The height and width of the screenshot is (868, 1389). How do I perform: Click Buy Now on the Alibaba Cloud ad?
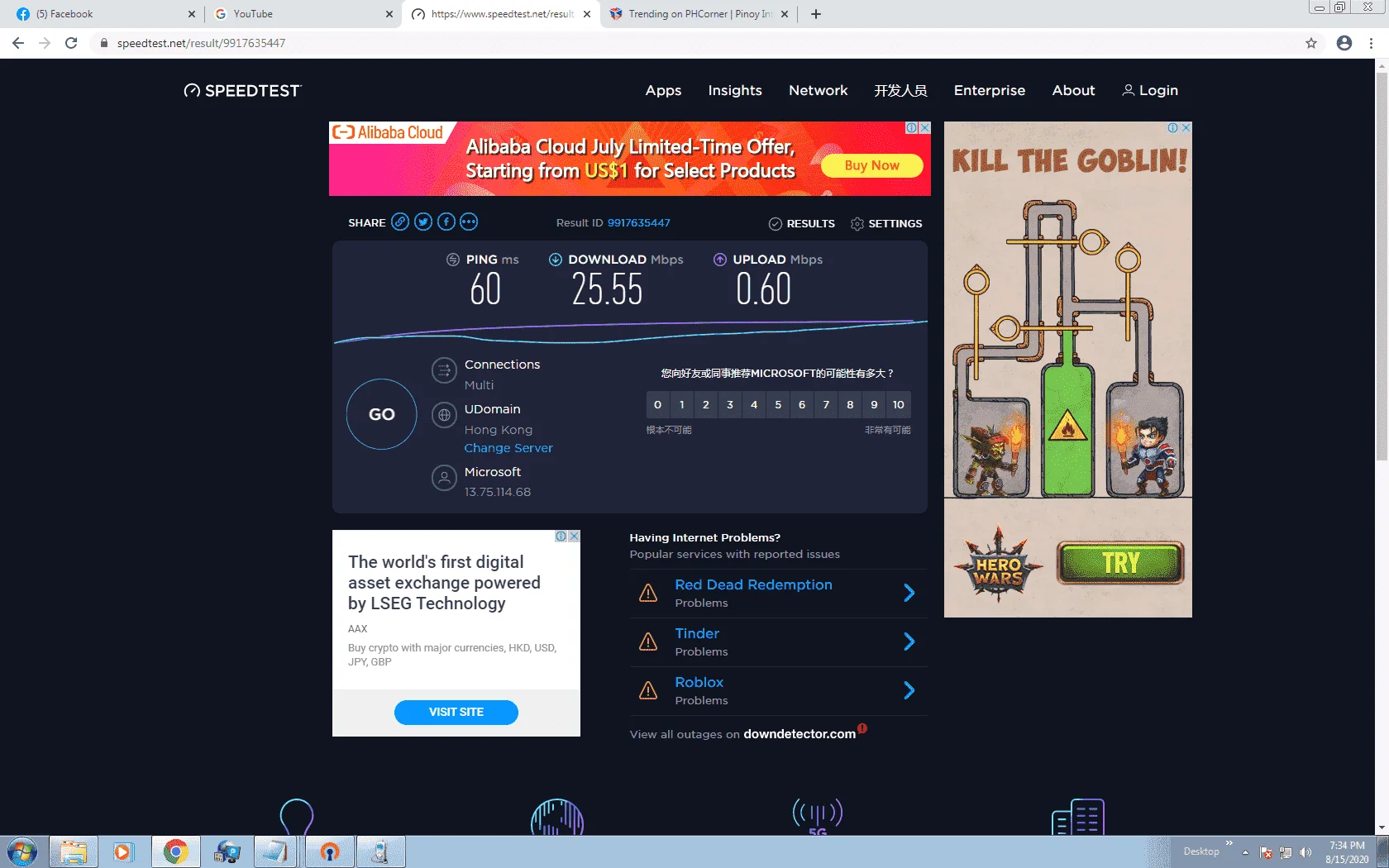[871, 165]
